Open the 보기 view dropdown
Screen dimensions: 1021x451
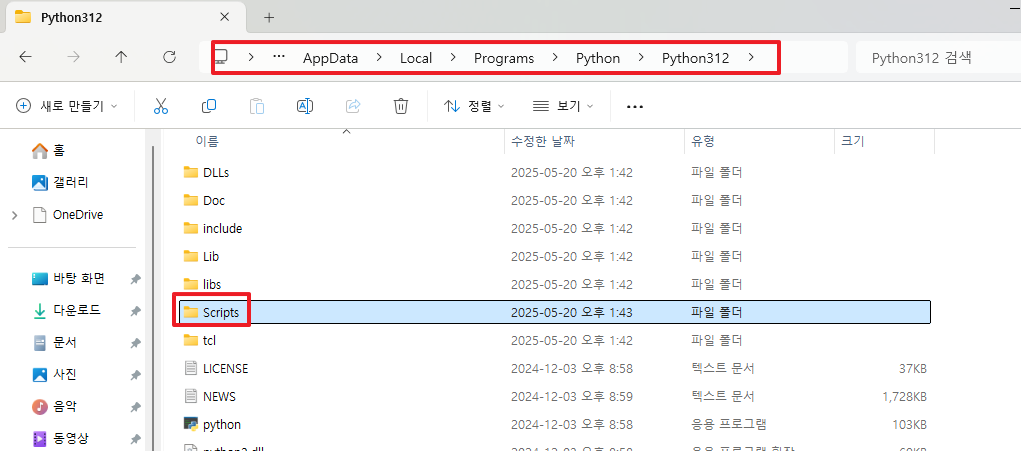(x=563, y=106)
